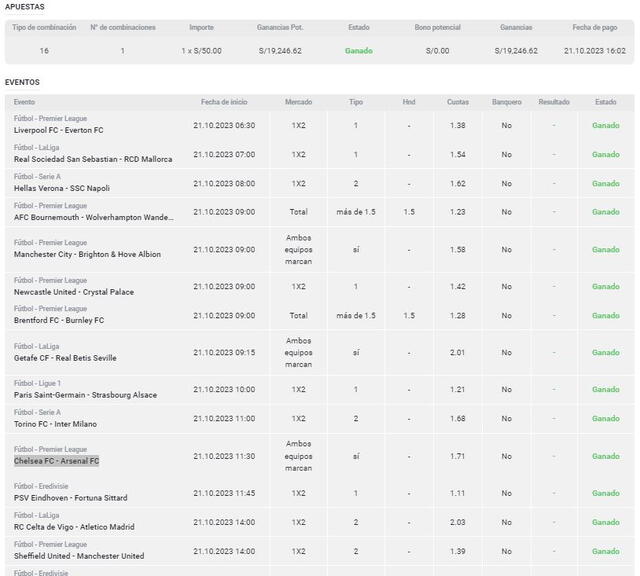Screen dimensions: 640x576
Task: Click the Liverpool FC - Everton FC event
Action: [58, 130]
